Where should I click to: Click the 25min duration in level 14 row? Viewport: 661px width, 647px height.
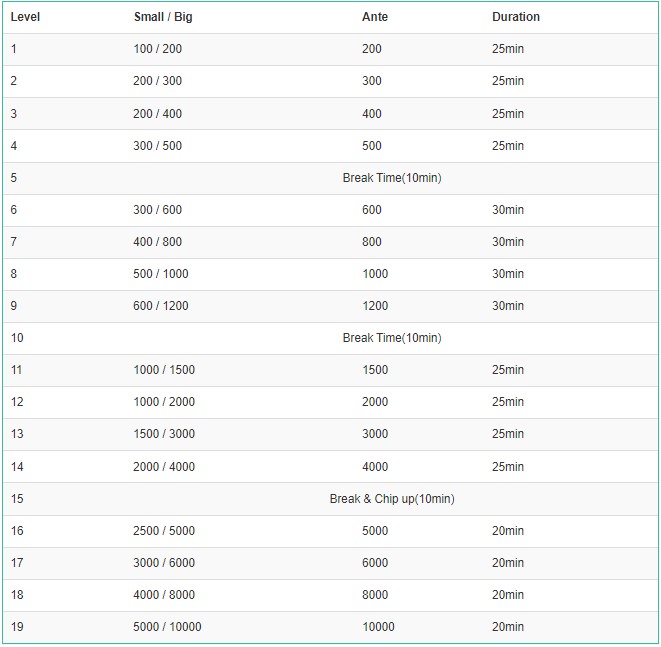click(508, 467)
